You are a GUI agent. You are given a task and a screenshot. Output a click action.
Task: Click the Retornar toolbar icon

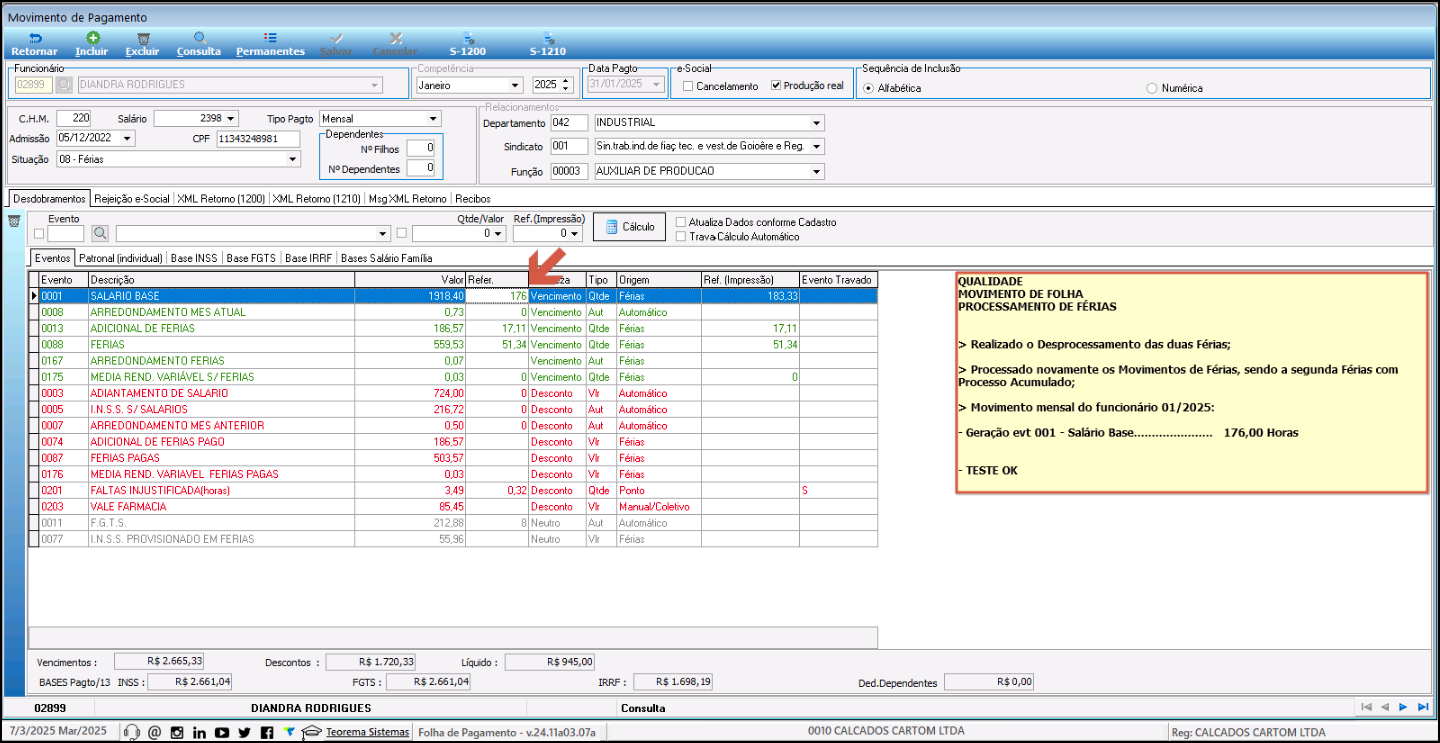click(34, 38)
